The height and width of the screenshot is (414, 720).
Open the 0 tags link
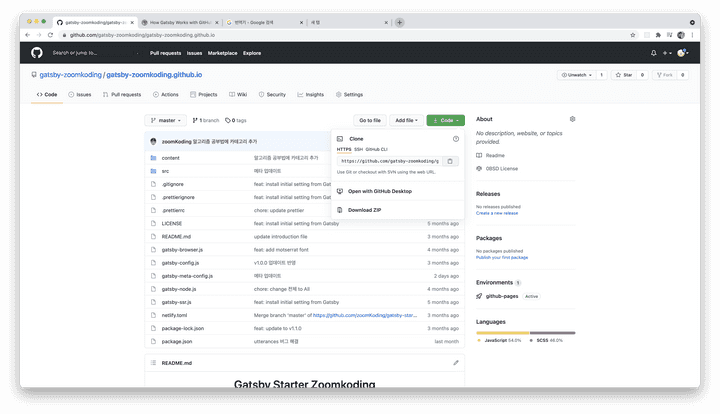[x=236, y=120]
